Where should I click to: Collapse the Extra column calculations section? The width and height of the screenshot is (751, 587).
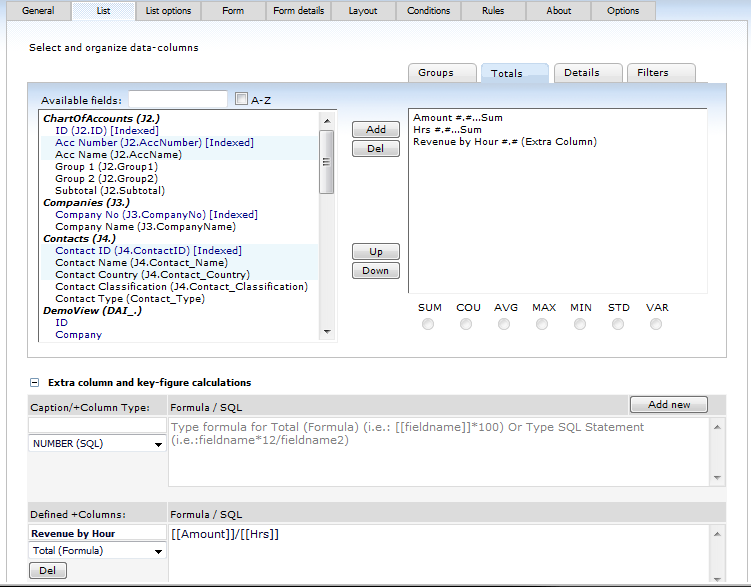pos(34,383)
